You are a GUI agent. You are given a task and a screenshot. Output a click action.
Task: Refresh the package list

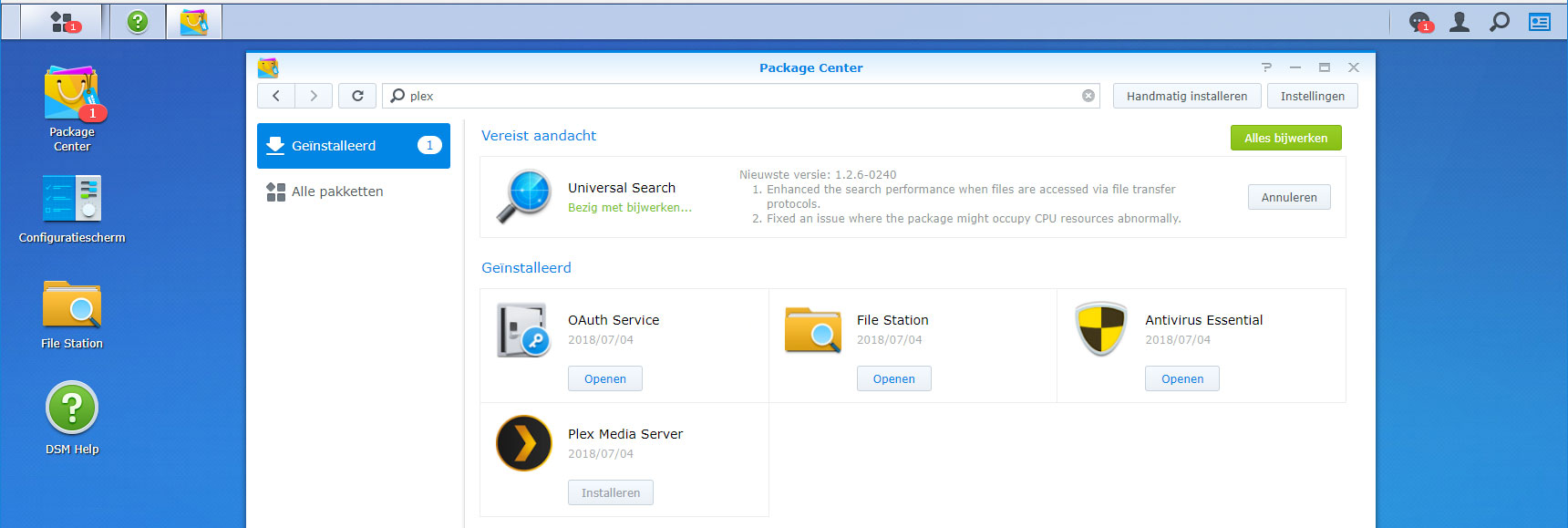[357, 96]
